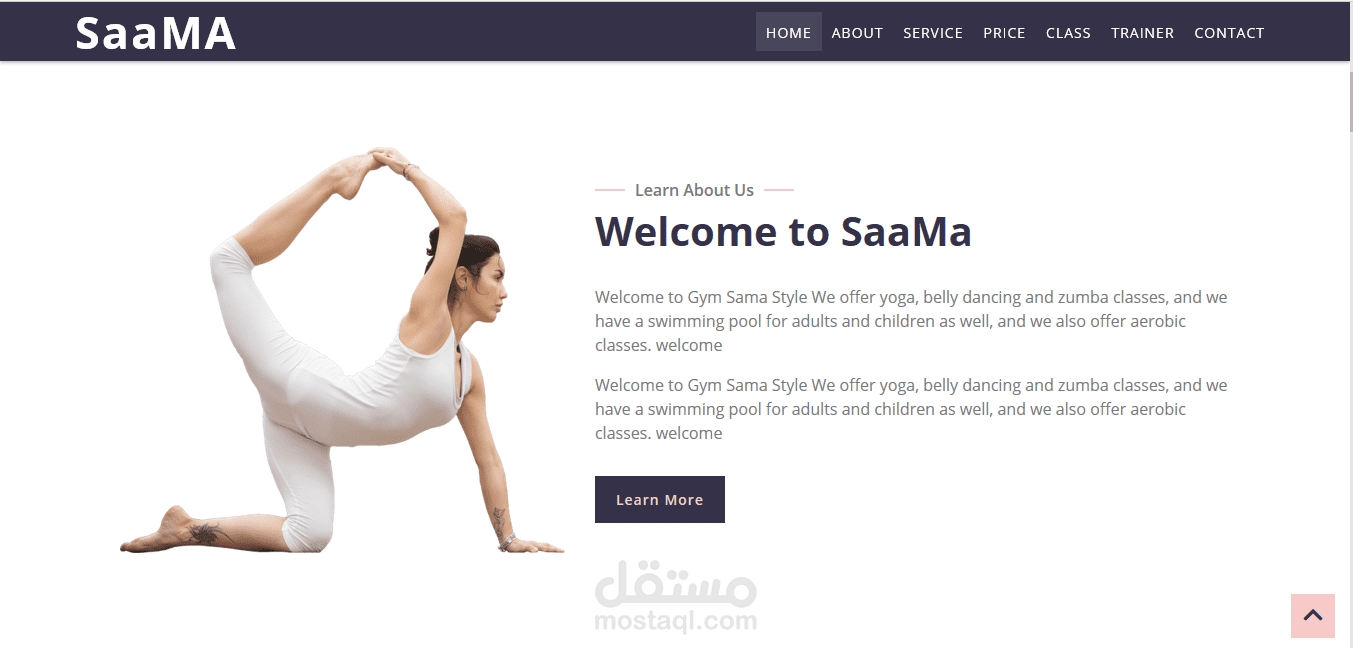Click the SaaMA logo in the header
The height and width of the screenshot is (648, 1353).
coord(155,33)
